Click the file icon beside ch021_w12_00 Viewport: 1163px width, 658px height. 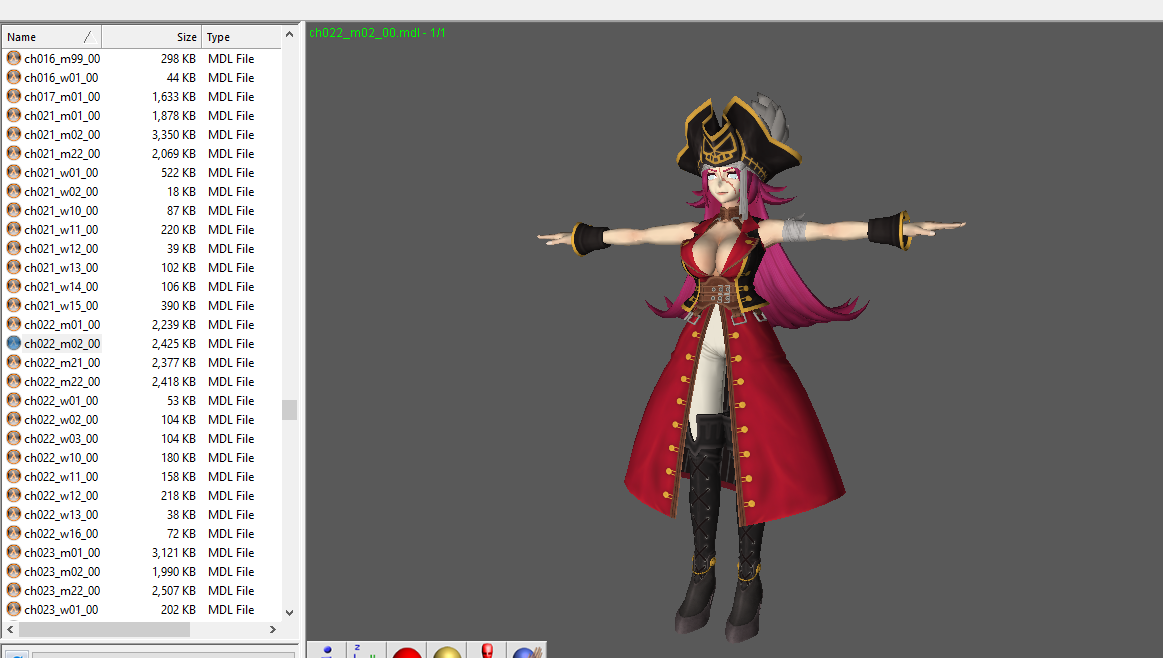click(x=13, y=249)
